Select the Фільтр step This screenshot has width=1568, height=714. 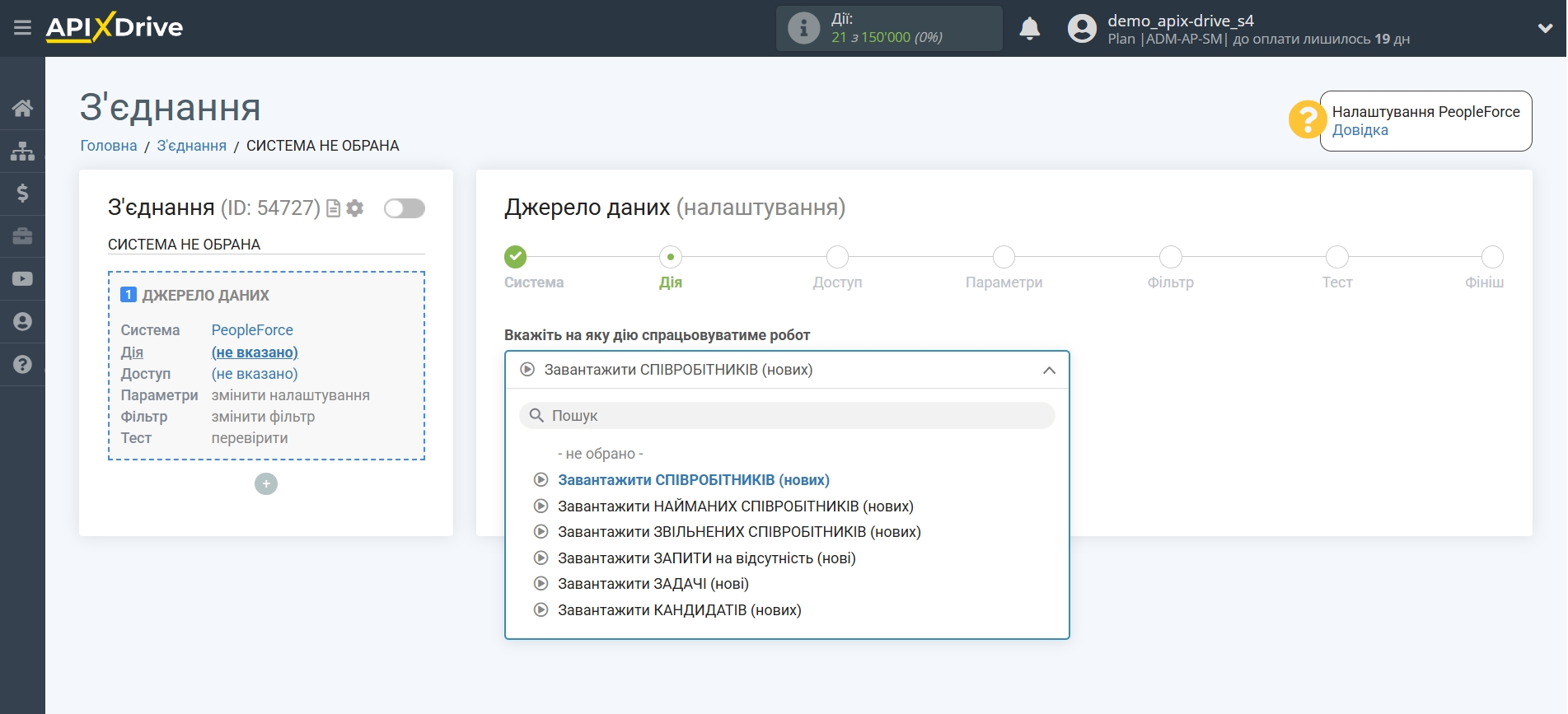click(x=1170, y=257)
